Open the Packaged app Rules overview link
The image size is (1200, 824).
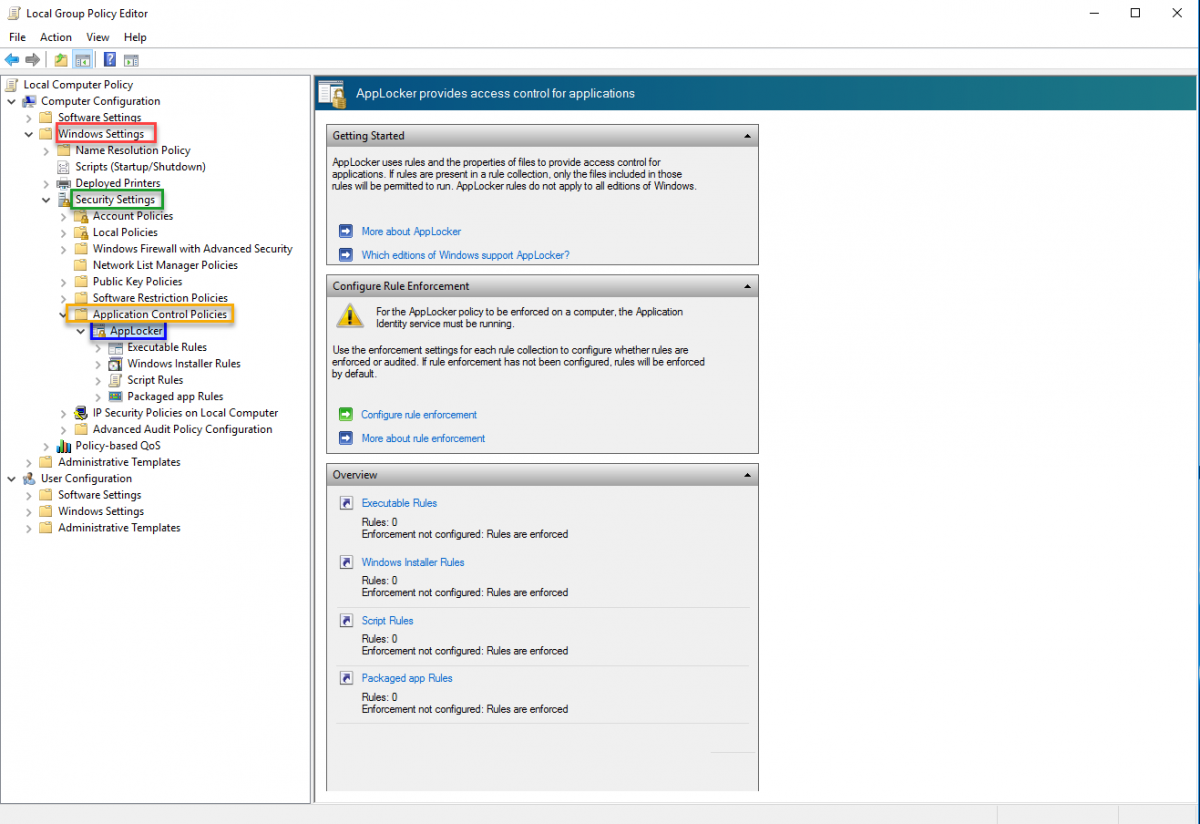pos(406,678)
